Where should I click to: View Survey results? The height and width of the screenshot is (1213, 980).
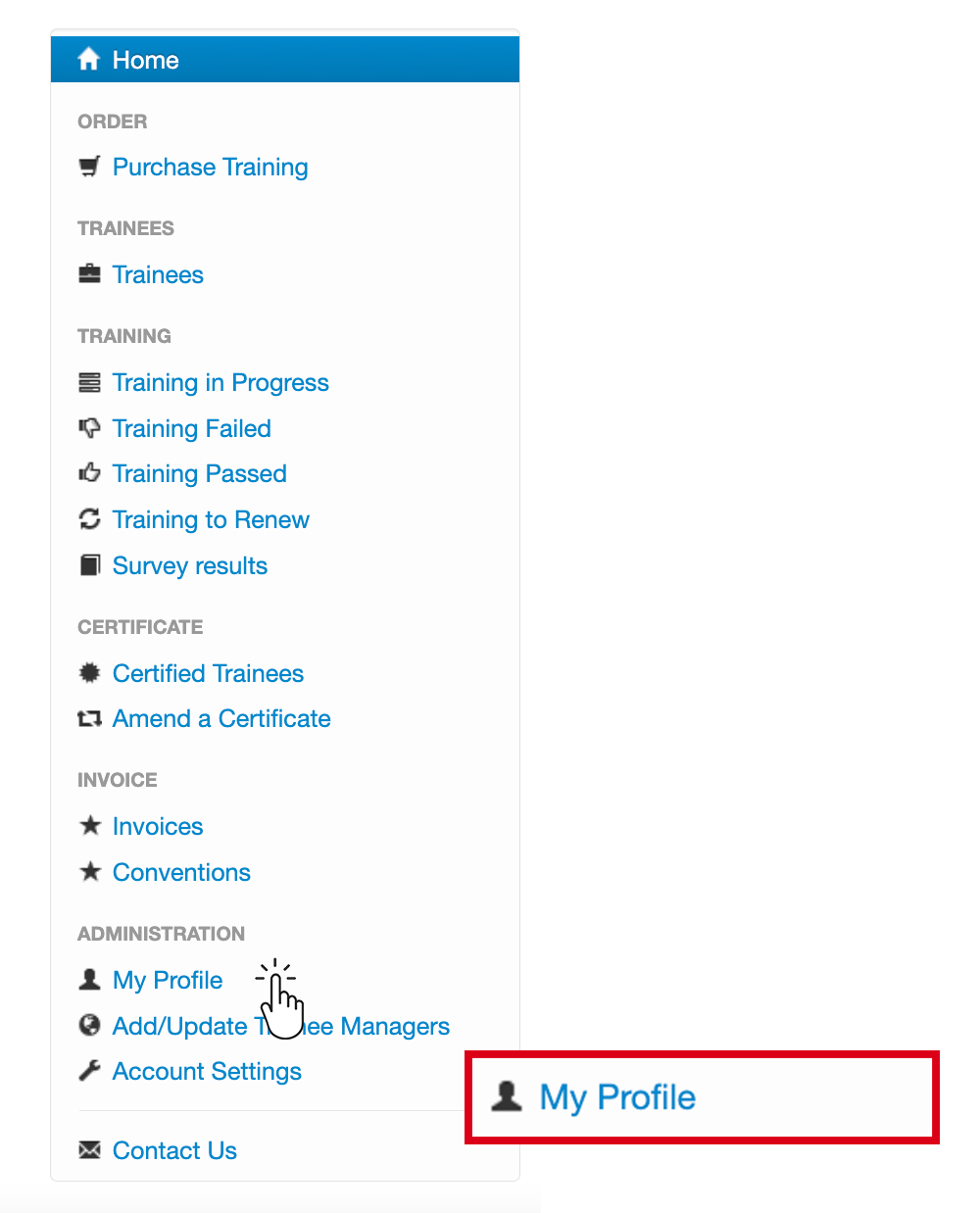190,566
